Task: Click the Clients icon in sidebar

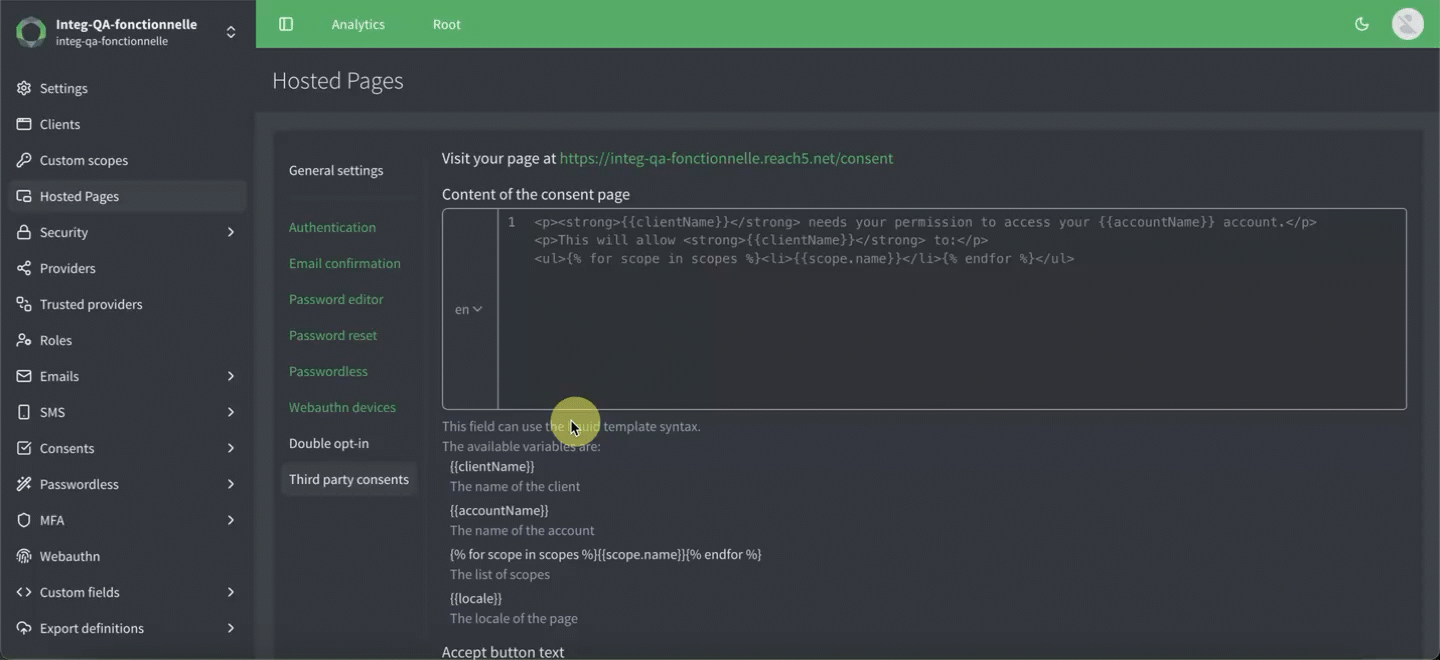Action: 24,124
